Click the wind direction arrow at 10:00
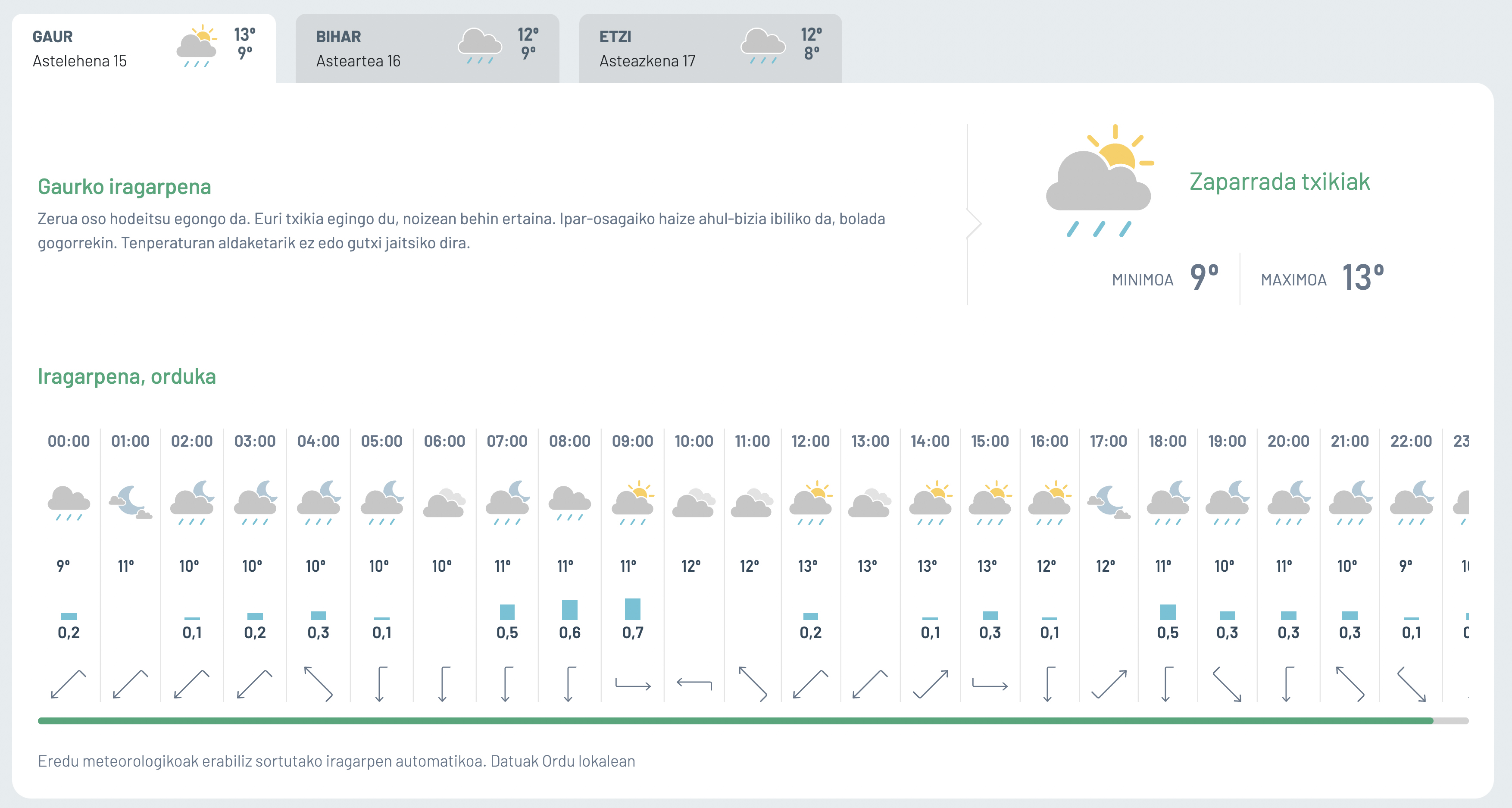 pyautogui.click(x=694, y=684)
